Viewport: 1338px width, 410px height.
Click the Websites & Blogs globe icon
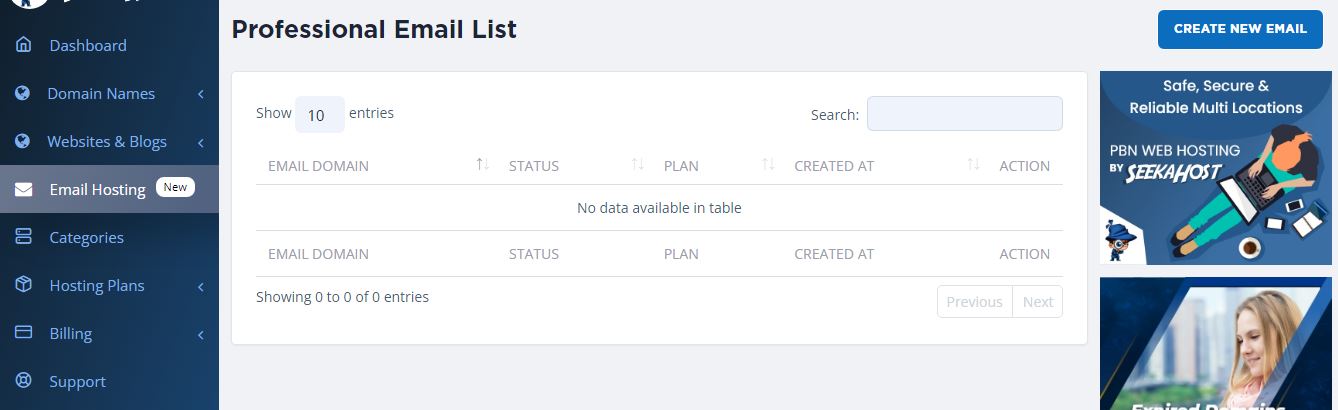(24, 141)
